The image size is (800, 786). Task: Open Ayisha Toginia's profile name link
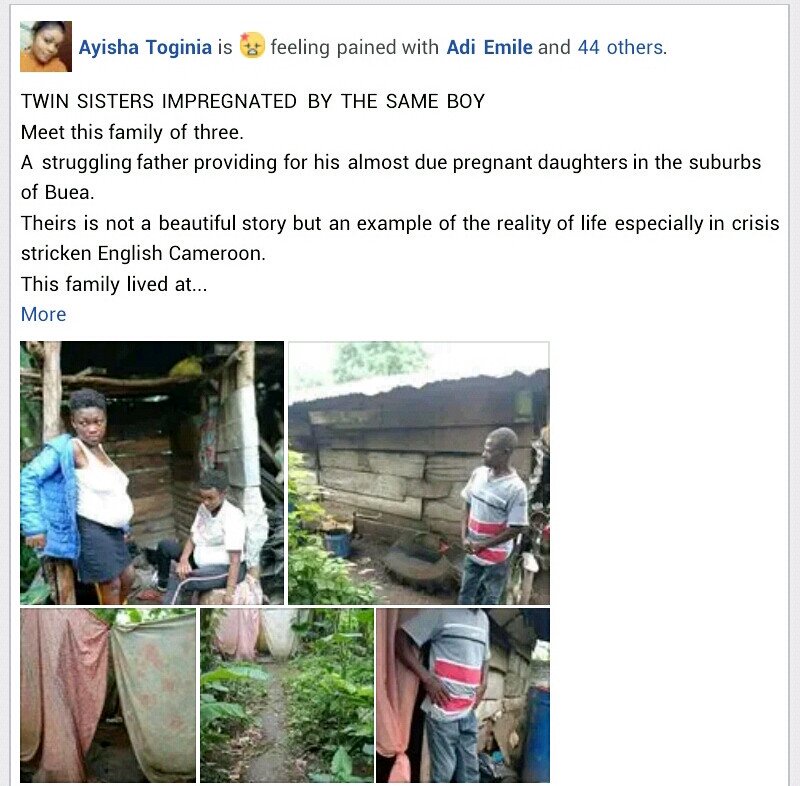pos(145,47)
